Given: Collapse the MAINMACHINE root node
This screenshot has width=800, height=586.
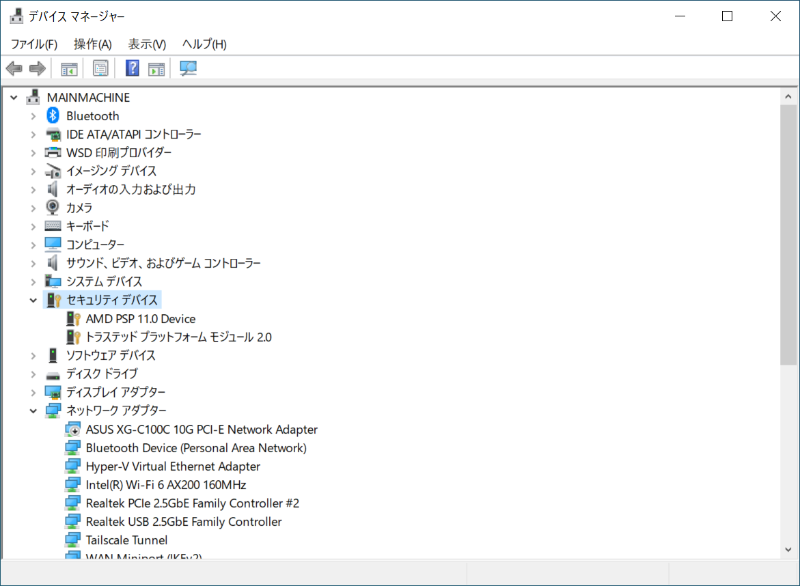Looking at the screenshot, I should (x=13, y=98).
